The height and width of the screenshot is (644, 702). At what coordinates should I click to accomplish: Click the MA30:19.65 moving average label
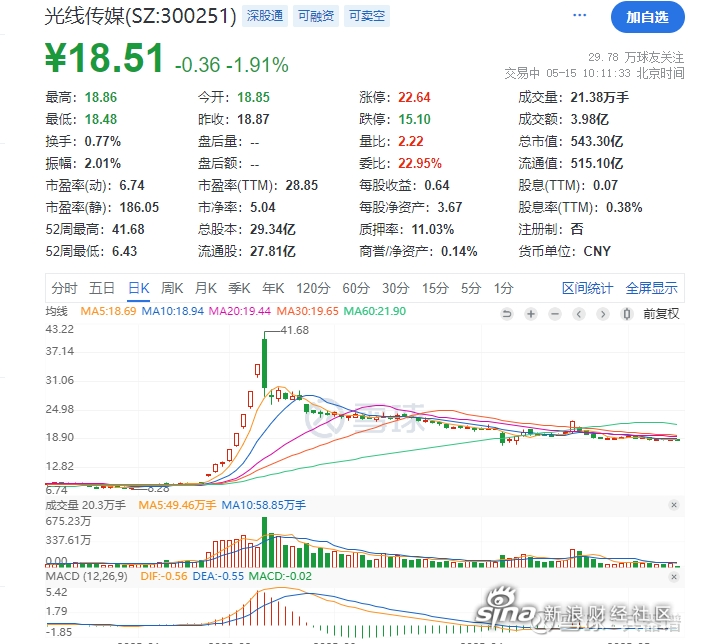pyautogui.click(x=308, y=311)
